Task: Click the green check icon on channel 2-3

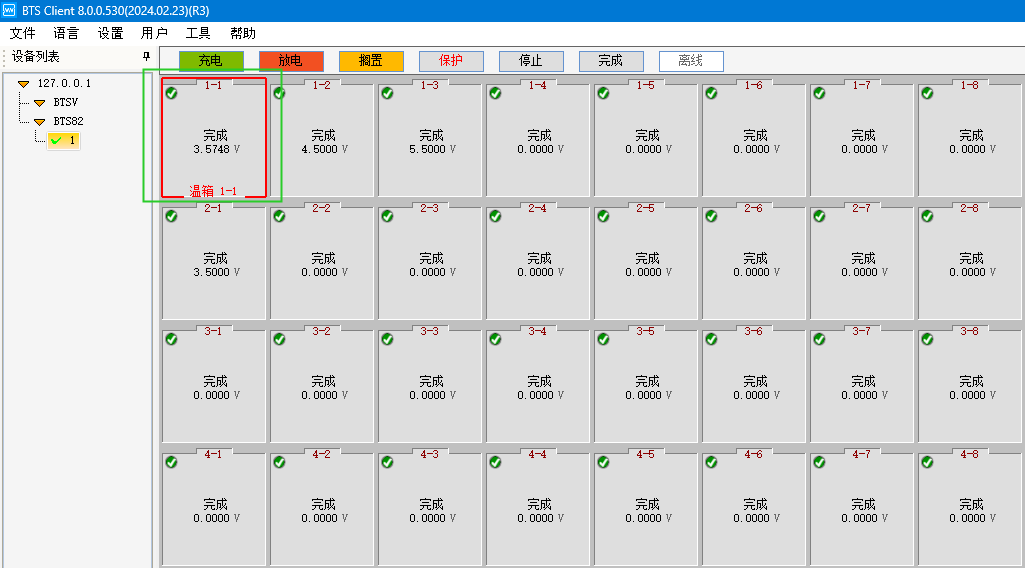Action: (x=387, y=216)
